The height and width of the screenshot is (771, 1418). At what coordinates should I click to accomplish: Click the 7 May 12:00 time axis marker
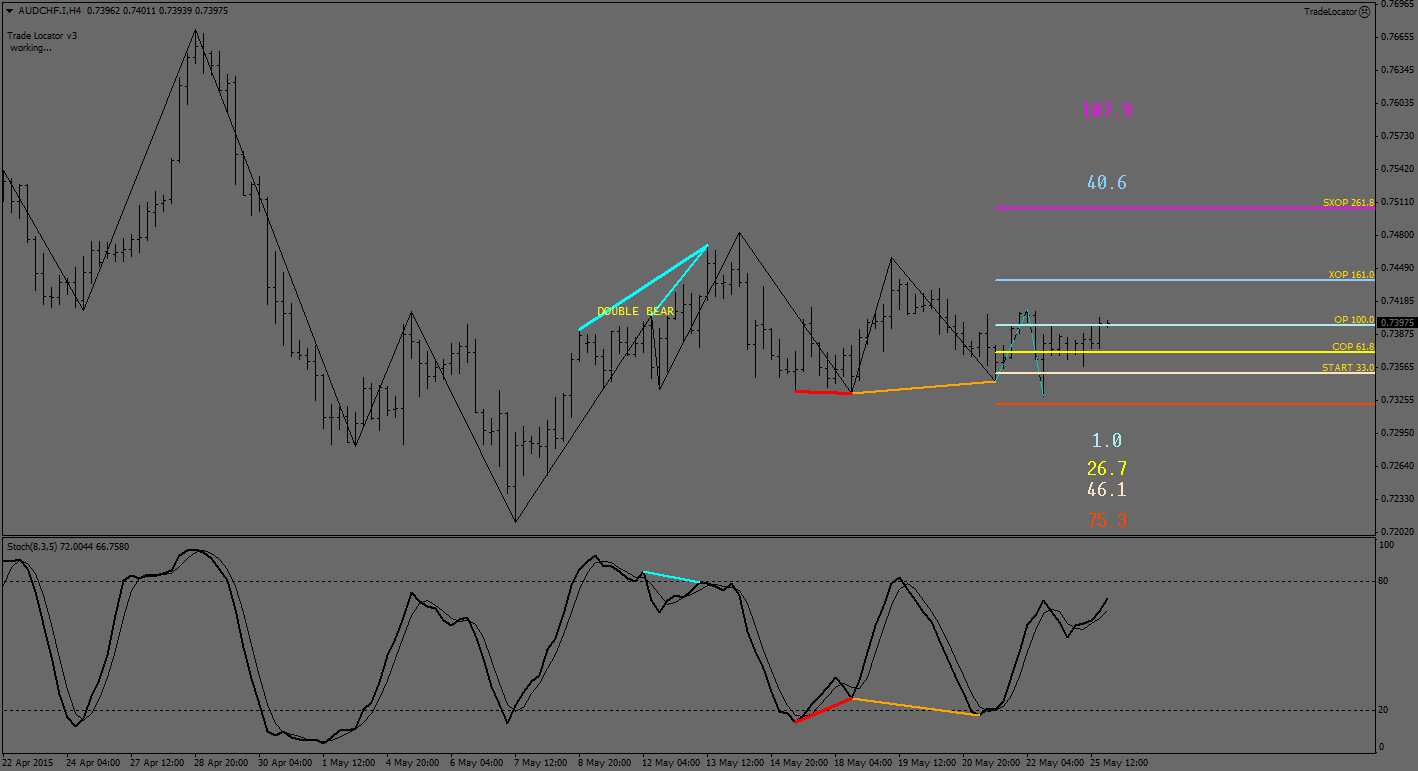[540, 762]
